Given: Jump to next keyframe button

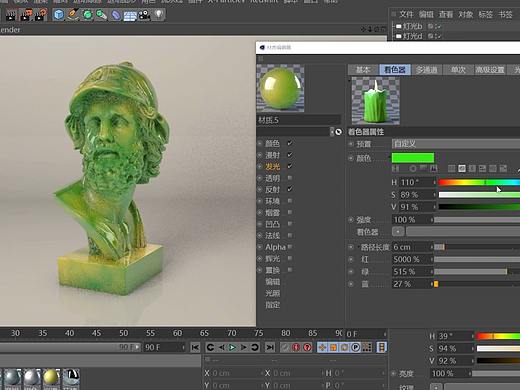Looking at the screenshot, I should 255,347.
